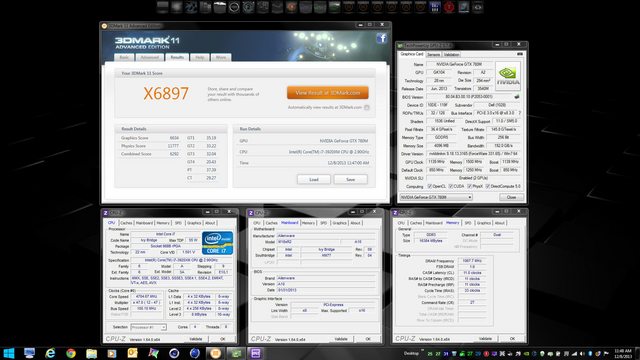Click the Desktop toolbar label on taskbar
The width and height of the screenshot is (640, 360).
point(411,353)
